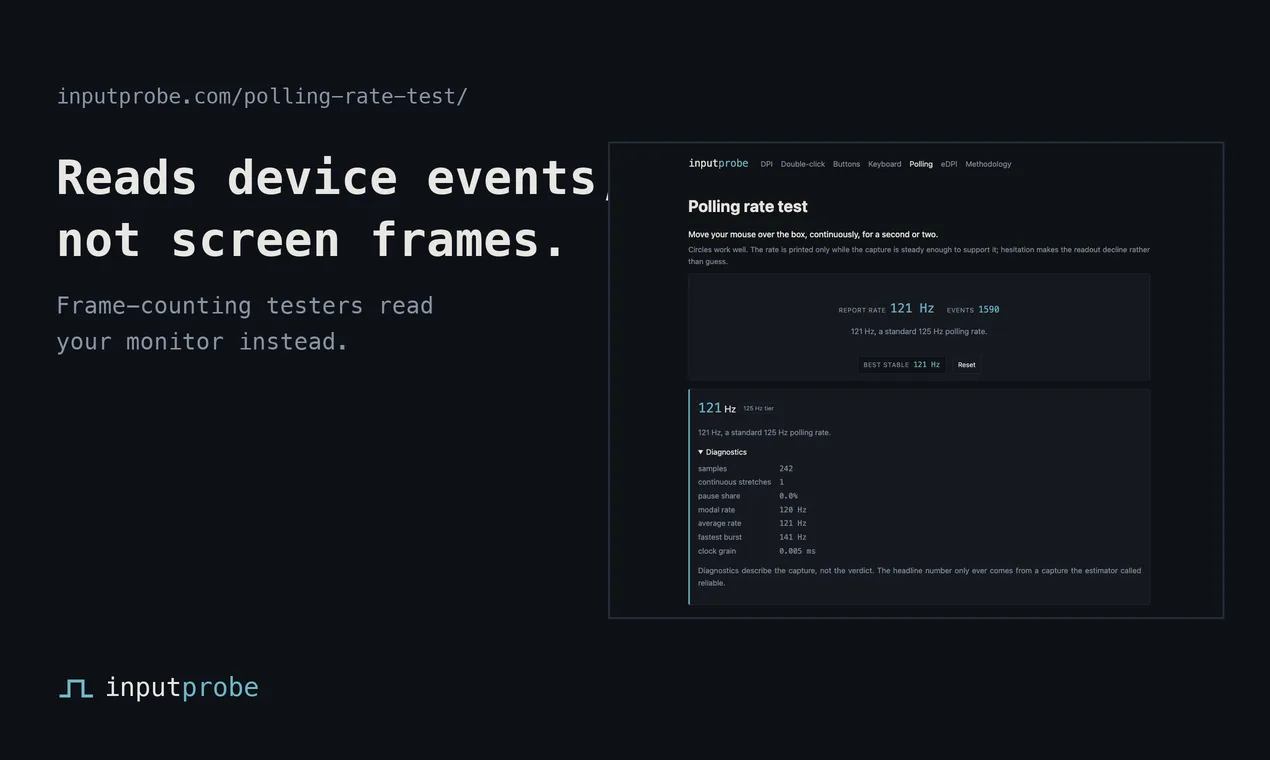Go to the DPI page

point(766,164)
